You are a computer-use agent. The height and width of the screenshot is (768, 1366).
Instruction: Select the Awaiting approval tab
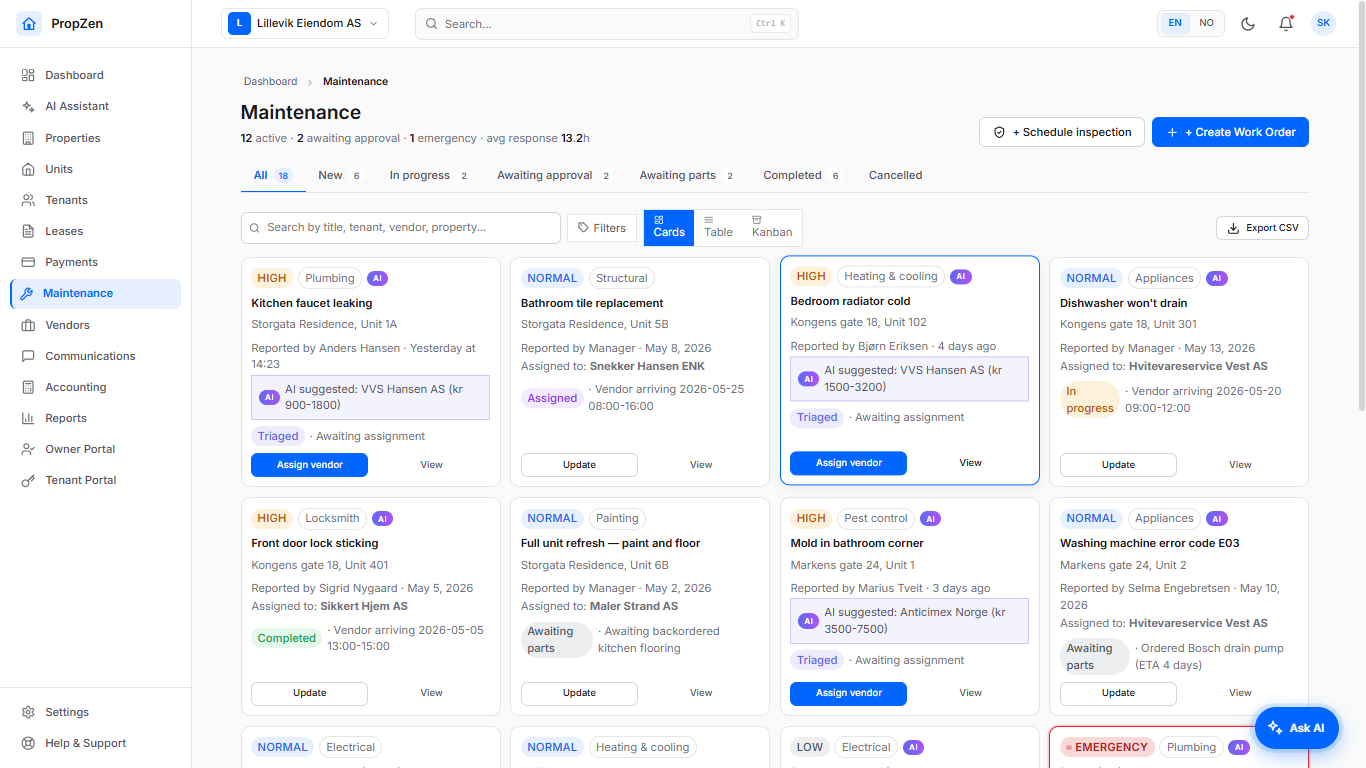point(554,175)
